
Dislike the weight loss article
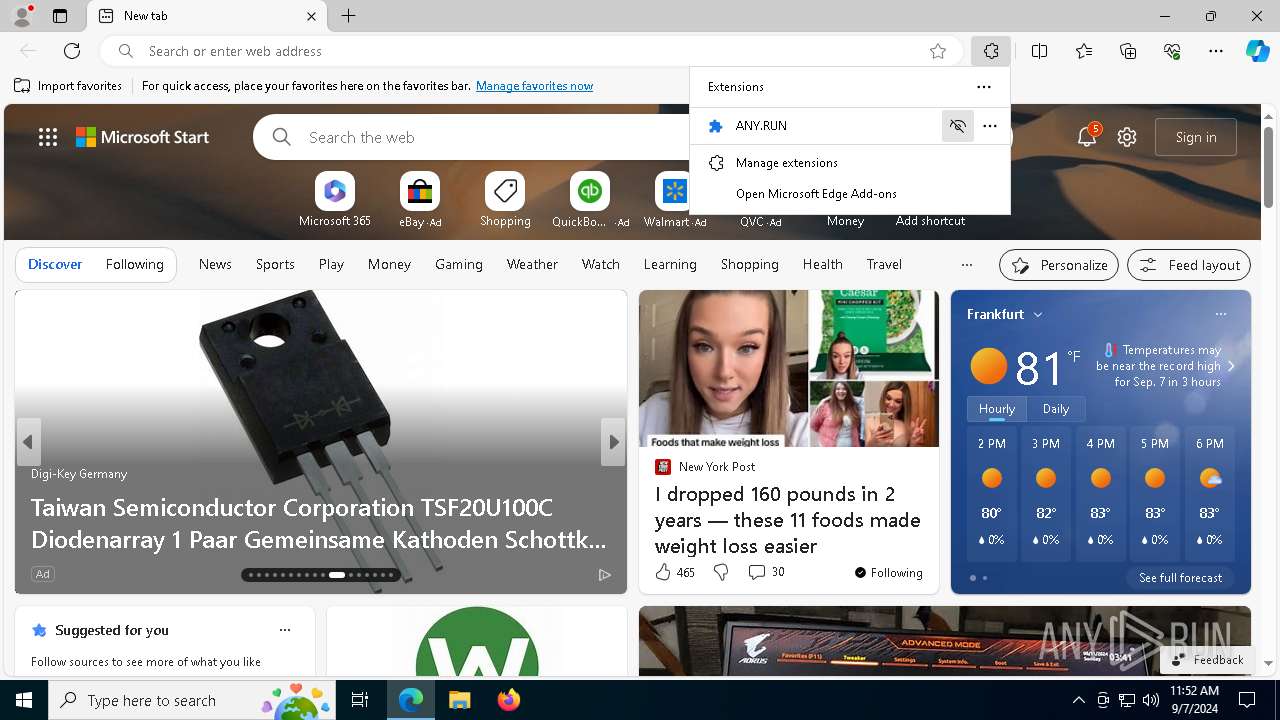click(721, 572)
